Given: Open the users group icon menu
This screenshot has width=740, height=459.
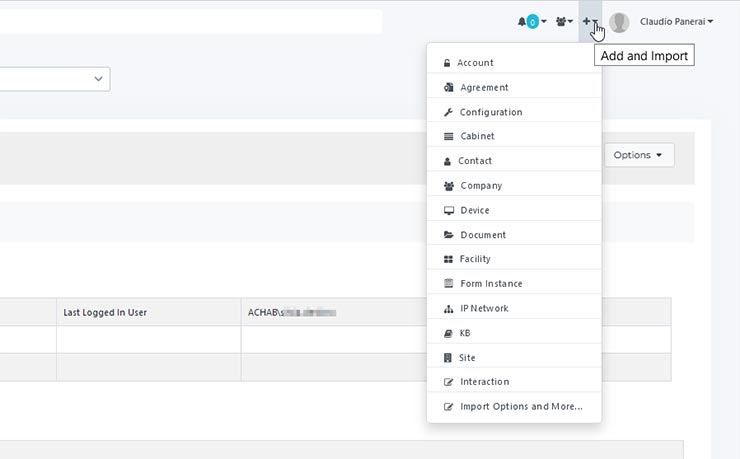Looking at the screenshot, I should (x=563, y=21).
